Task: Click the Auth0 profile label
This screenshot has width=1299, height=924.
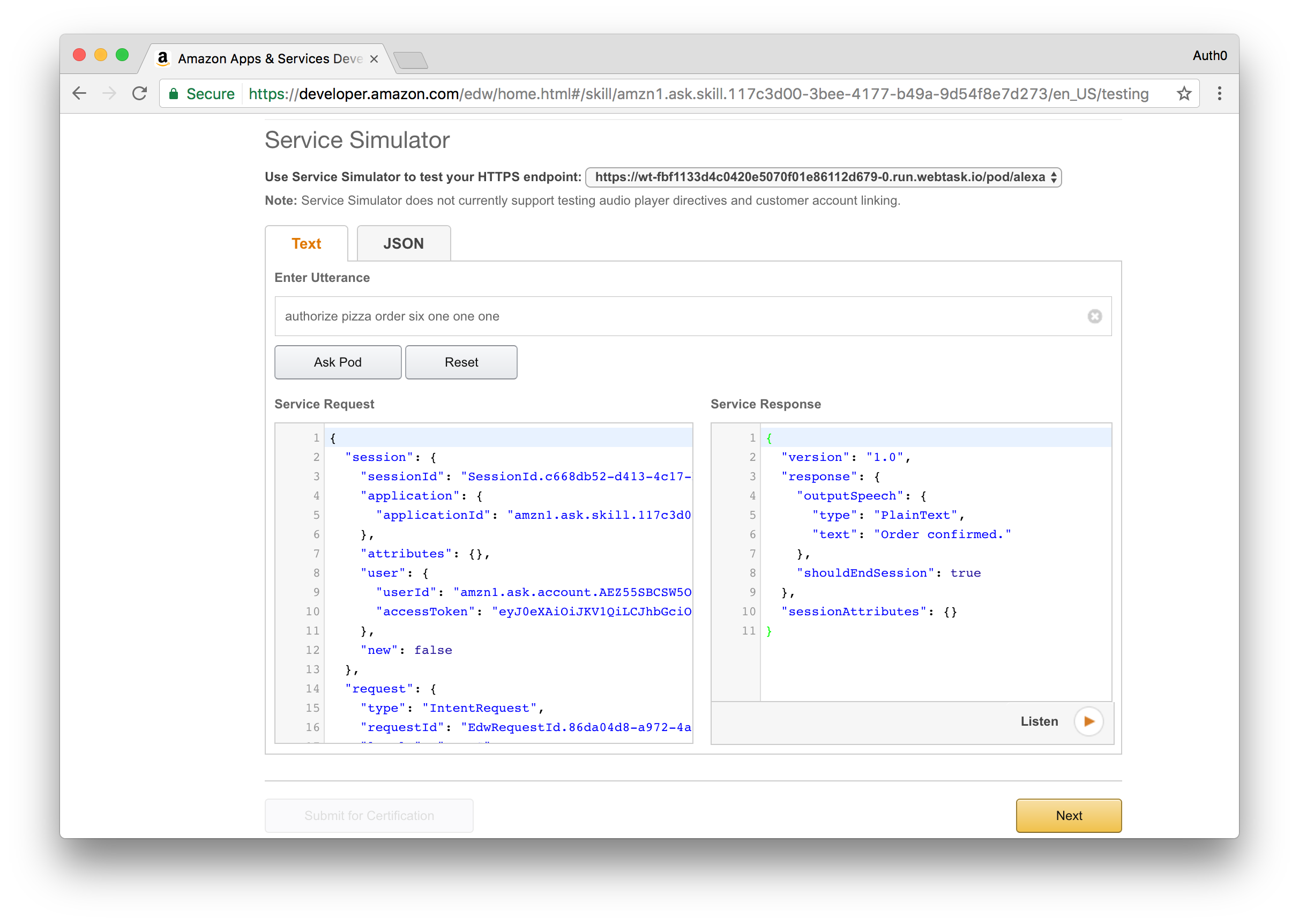Action: [x=1209, y=56]
